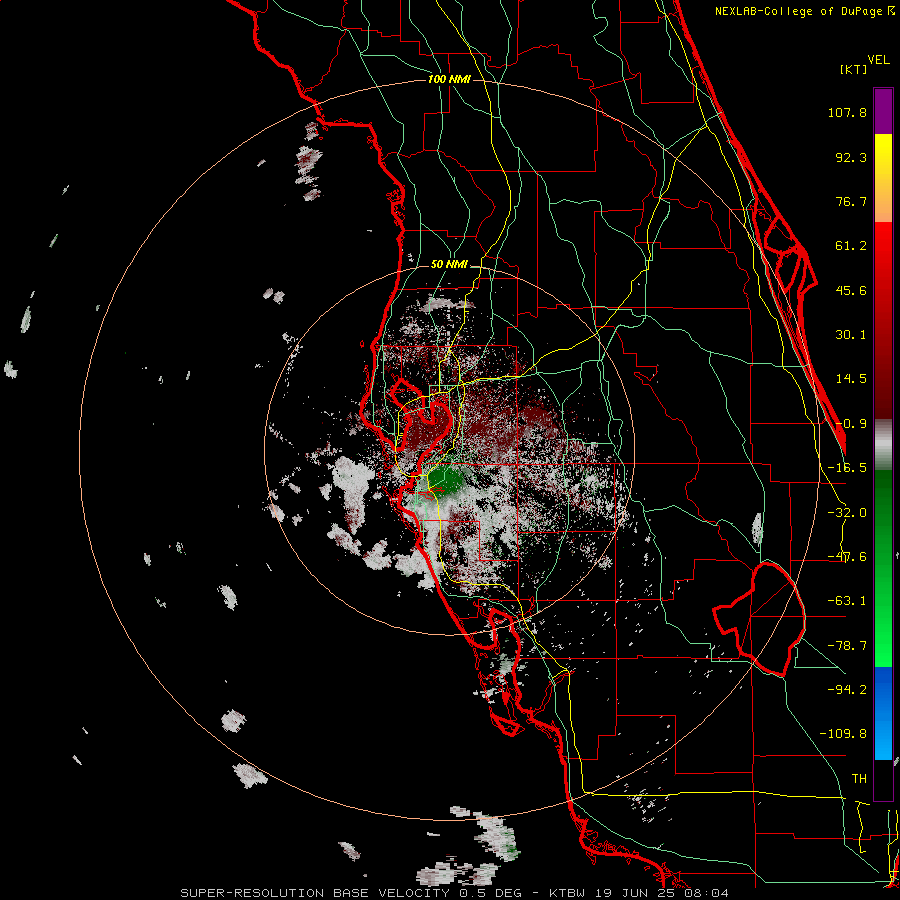Select the 107.8 velocity scale value
The height and width of the screenshot is (900, 900).
click(847, 112)
